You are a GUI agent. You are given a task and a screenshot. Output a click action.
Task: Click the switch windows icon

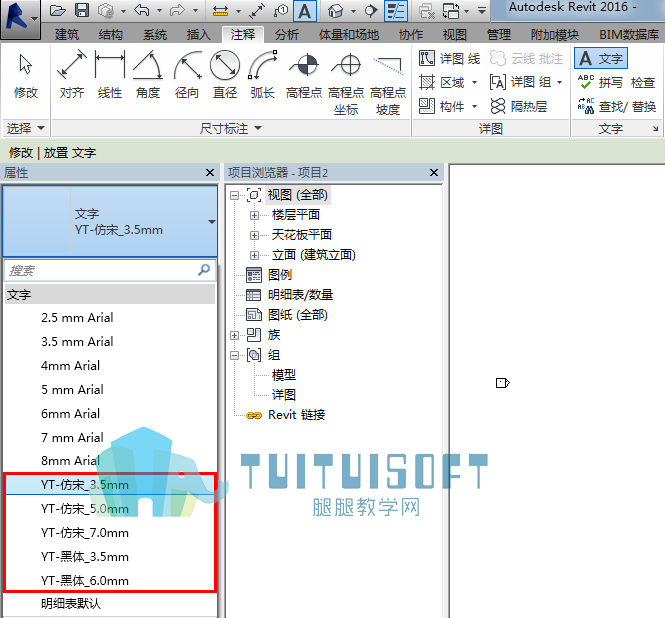pos(450,11)
